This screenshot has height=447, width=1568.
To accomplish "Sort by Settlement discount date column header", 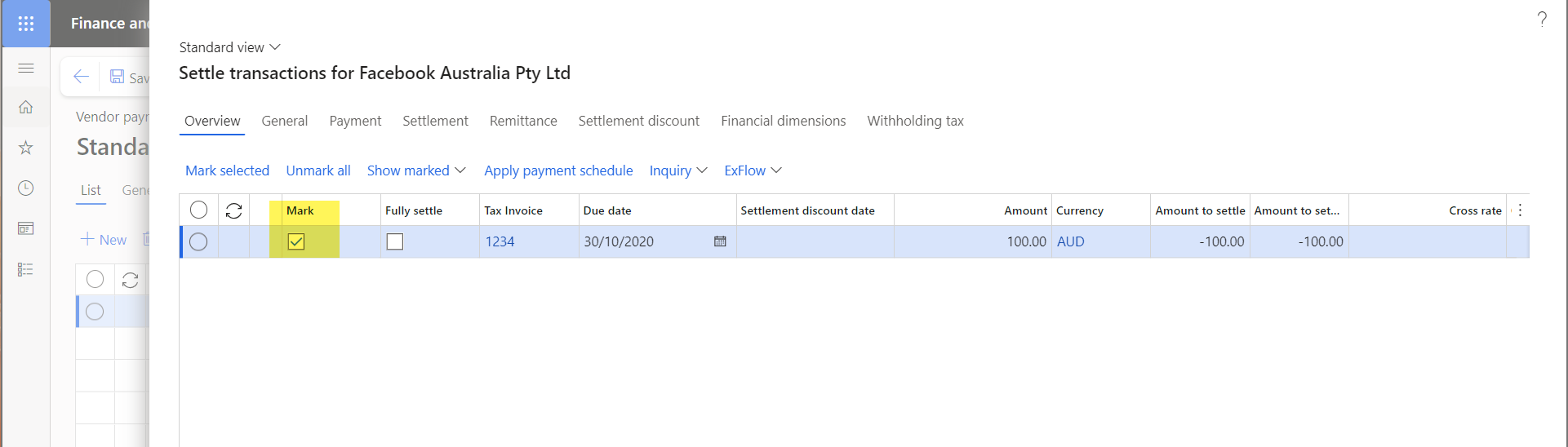I will [x=807, y=210].
